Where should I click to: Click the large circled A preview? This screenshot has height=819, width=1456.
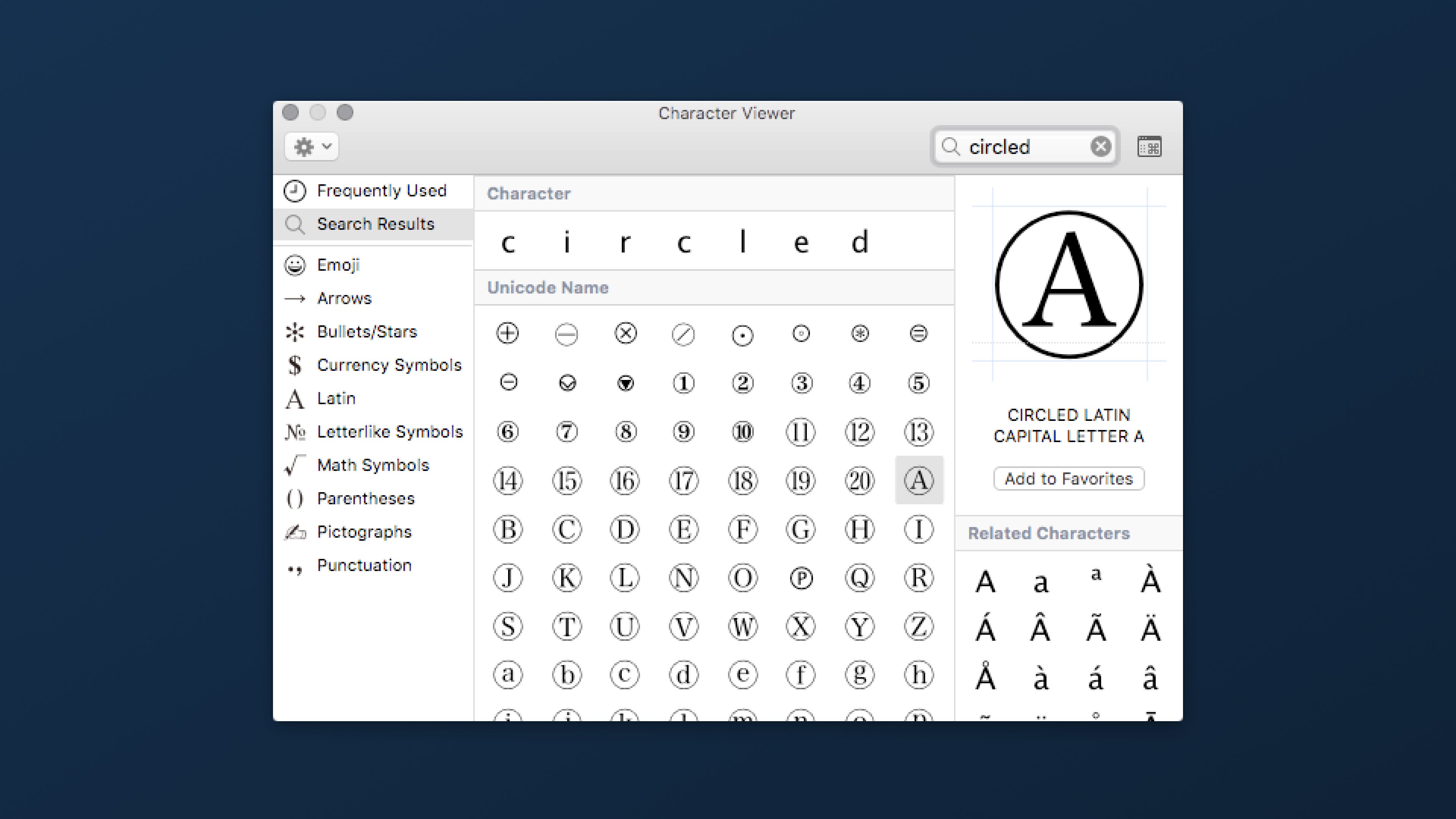click(x=1068, y=284)
